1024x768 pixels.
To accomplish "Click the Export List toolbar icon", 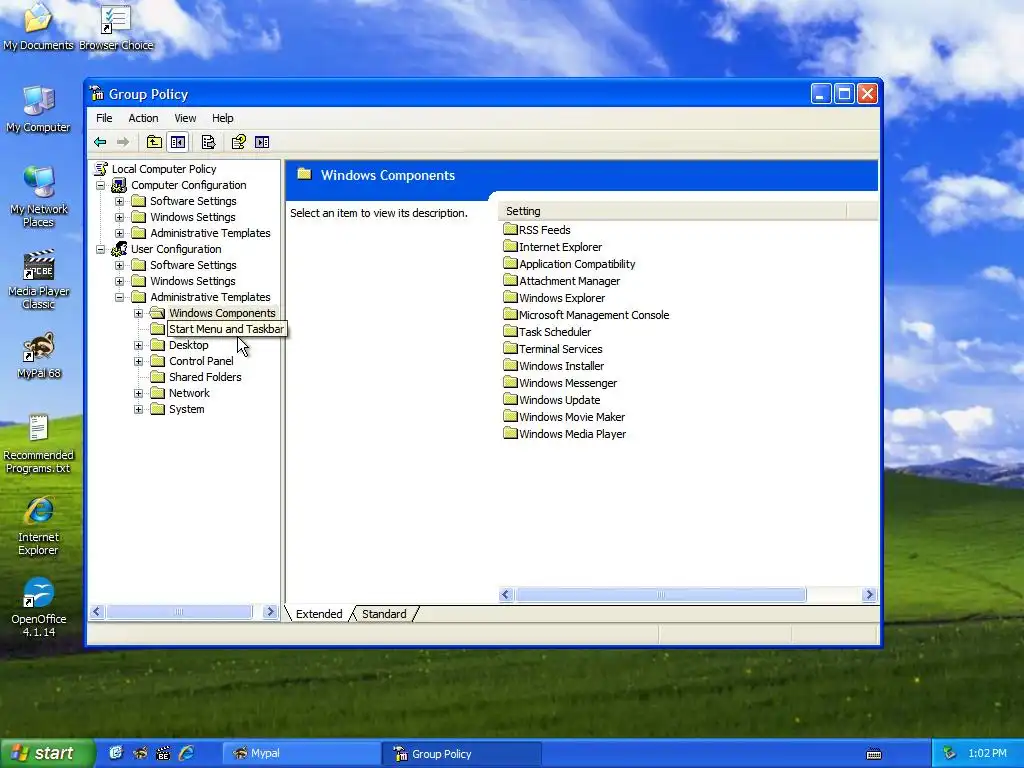I will coord(208,142).
